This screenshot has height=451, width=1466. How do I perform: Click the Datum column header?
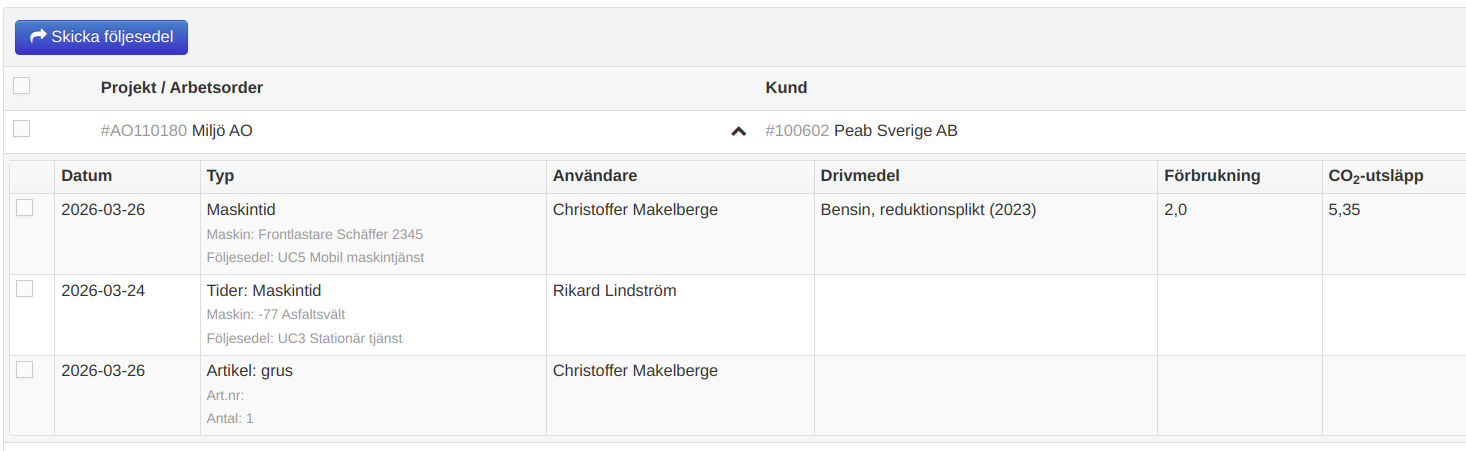(87, 176)
